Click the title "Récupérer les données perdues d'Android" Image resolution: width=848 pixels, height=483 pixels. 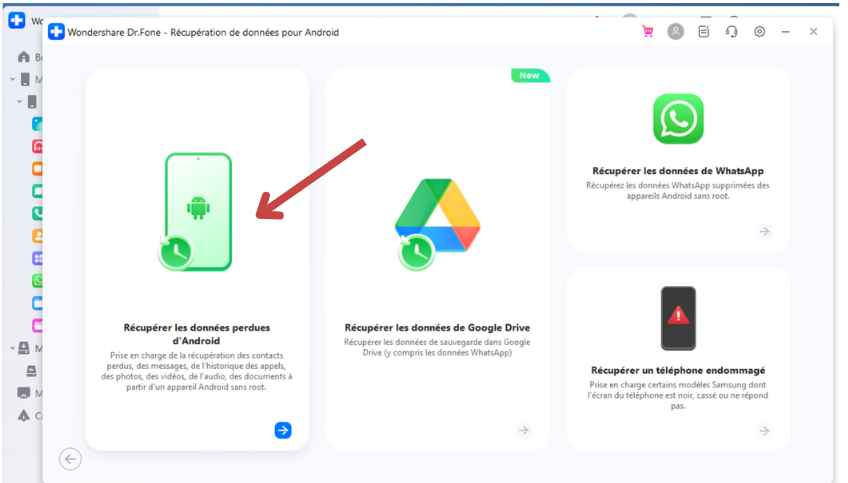[x=196, y=334]
